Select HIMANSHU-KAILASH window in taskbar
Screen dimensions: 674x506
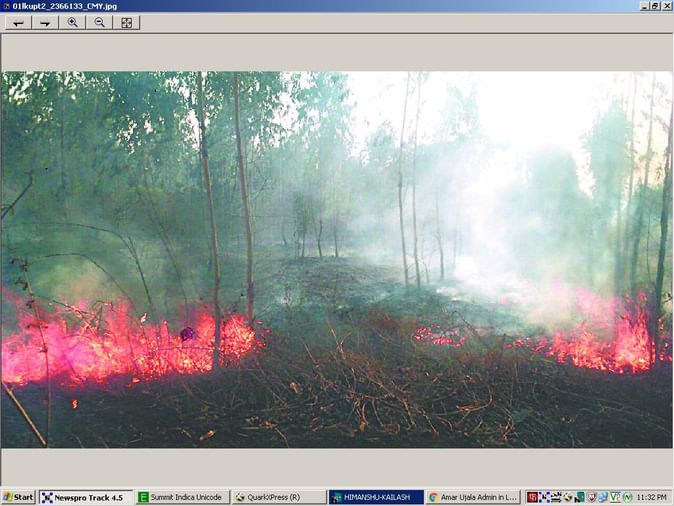(x=375, y=497)
